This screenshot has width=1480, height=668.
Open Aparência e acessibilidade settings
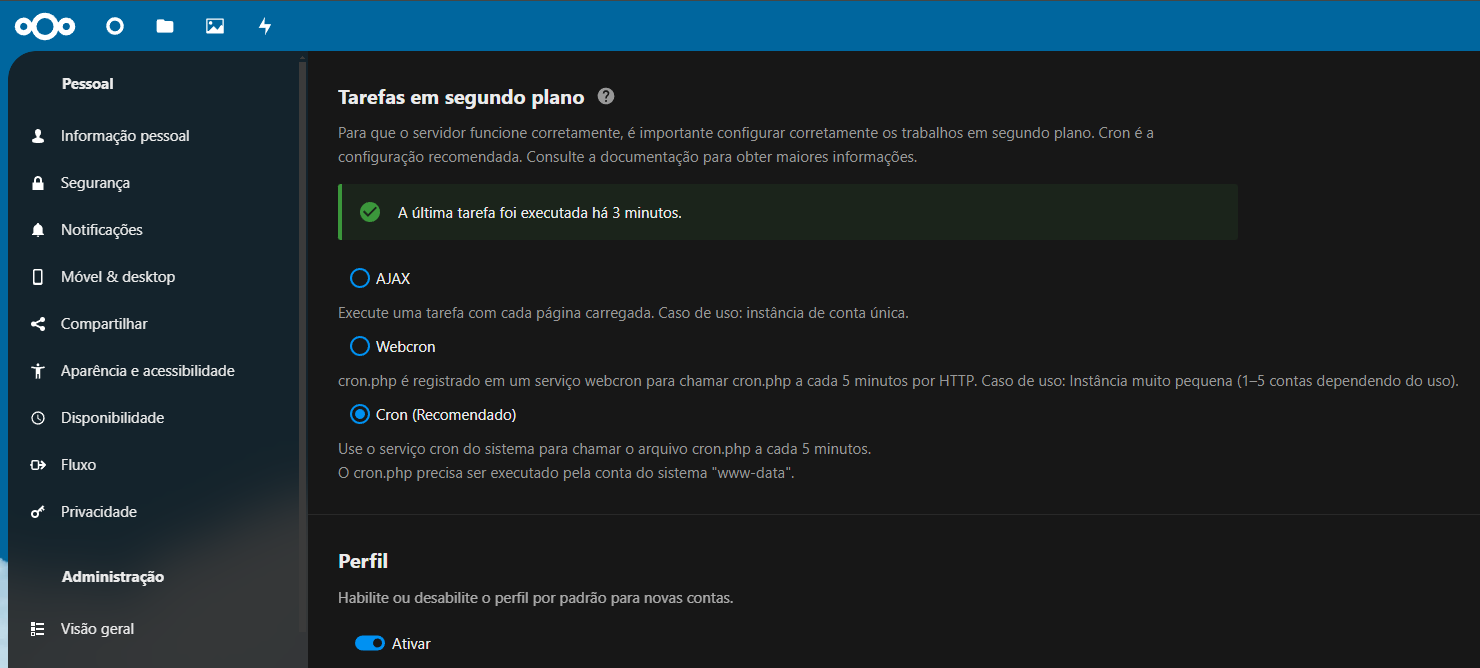tap(147, 371)
